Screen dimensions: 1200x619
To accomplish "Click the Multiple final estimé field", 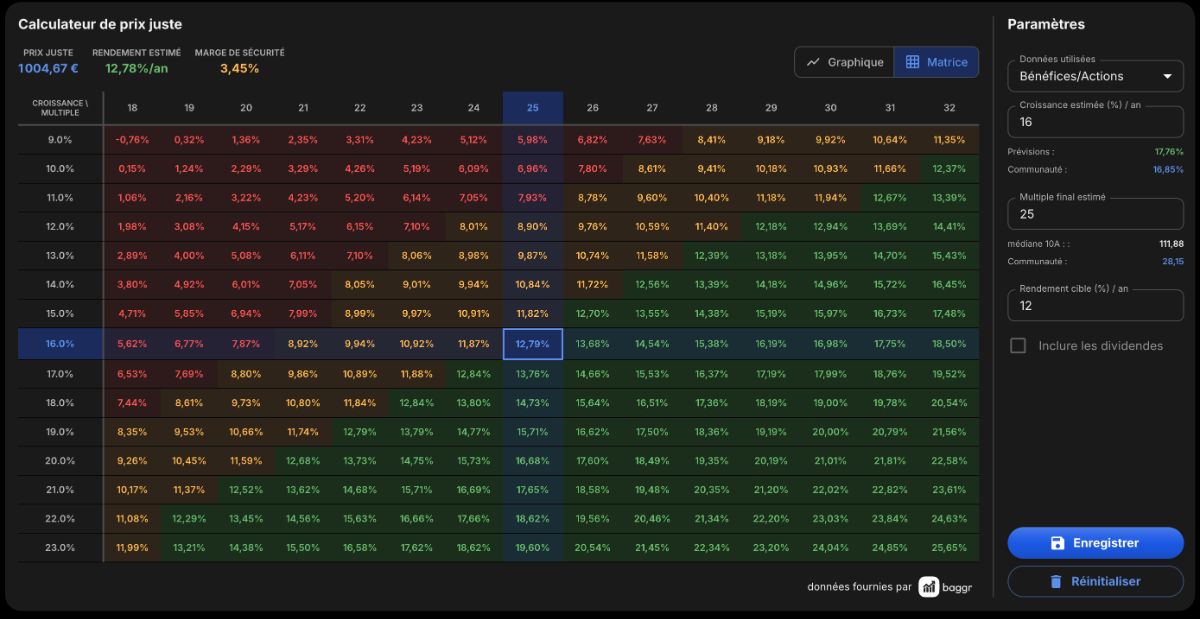I will coord(1095,214).
